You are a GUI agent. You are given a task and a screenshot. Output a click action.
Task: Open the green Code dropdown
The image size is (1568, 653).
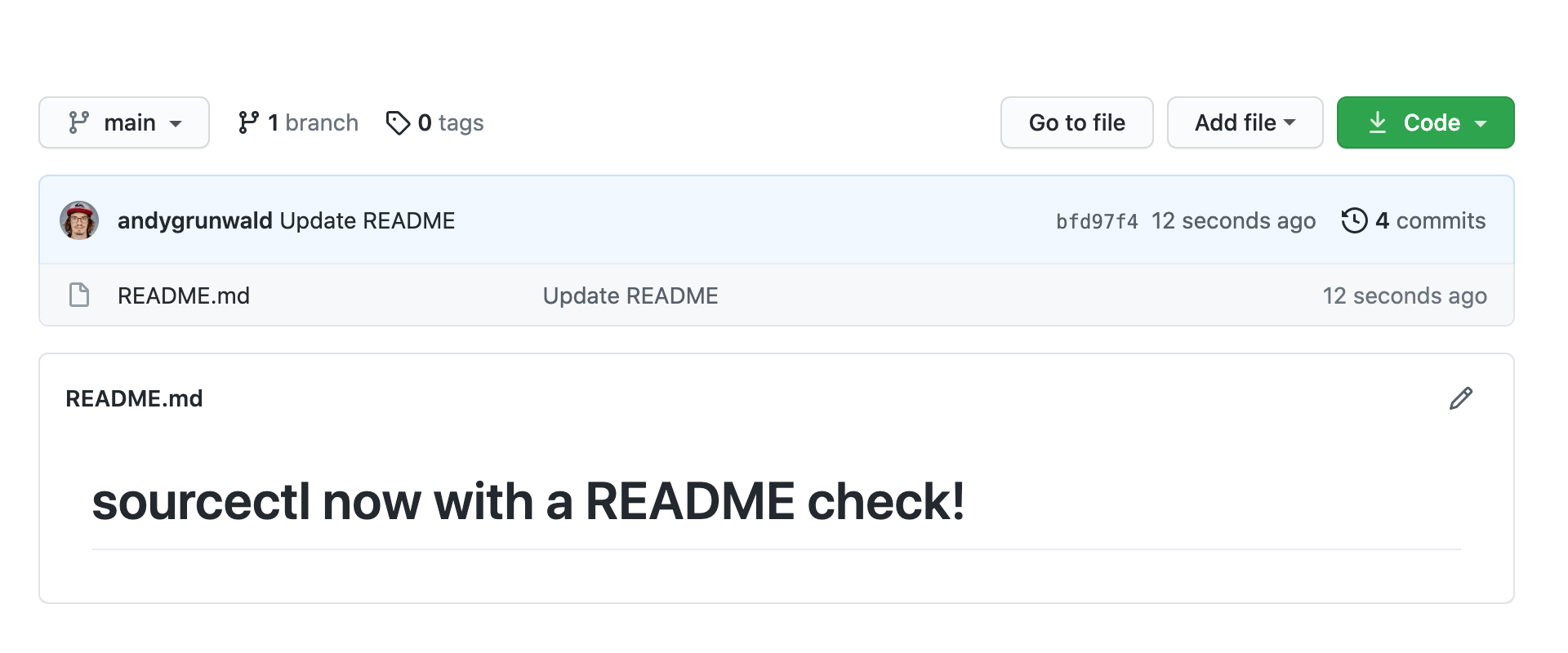[x=1425, y=122]
